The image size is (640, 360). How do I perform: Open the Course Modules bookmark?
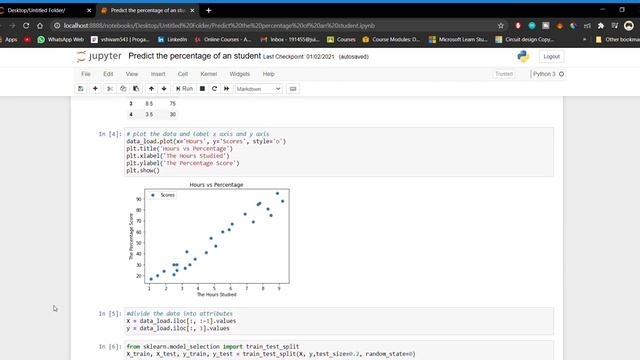pos(391,40)
